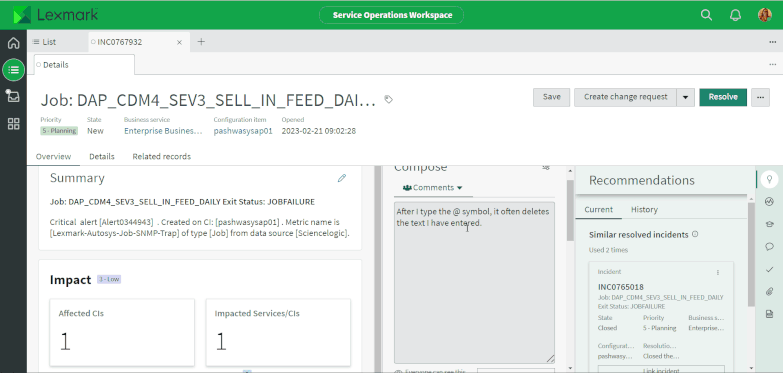
Task: Go to the Home icon in sidebar
Action: [13, 43]
